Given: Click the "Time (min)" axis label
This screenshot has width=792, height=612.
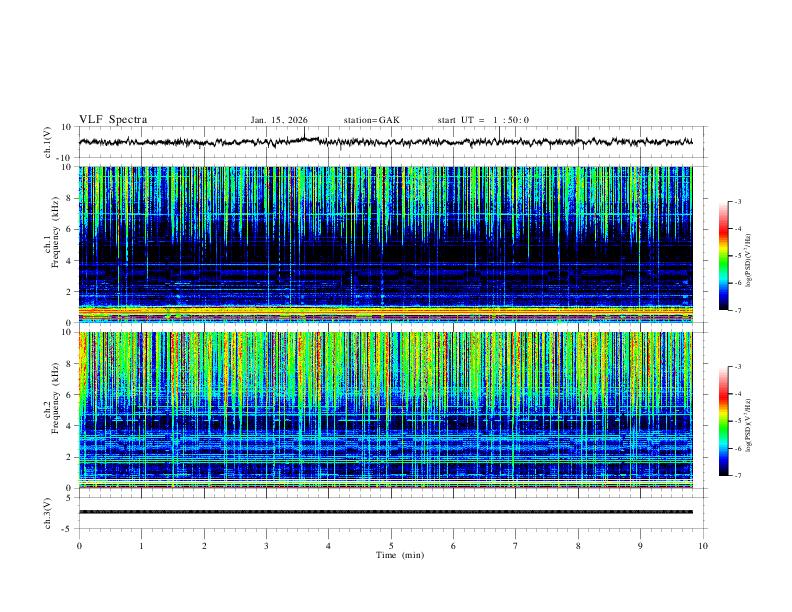Looking at the screenshot, I should (400, 555).
